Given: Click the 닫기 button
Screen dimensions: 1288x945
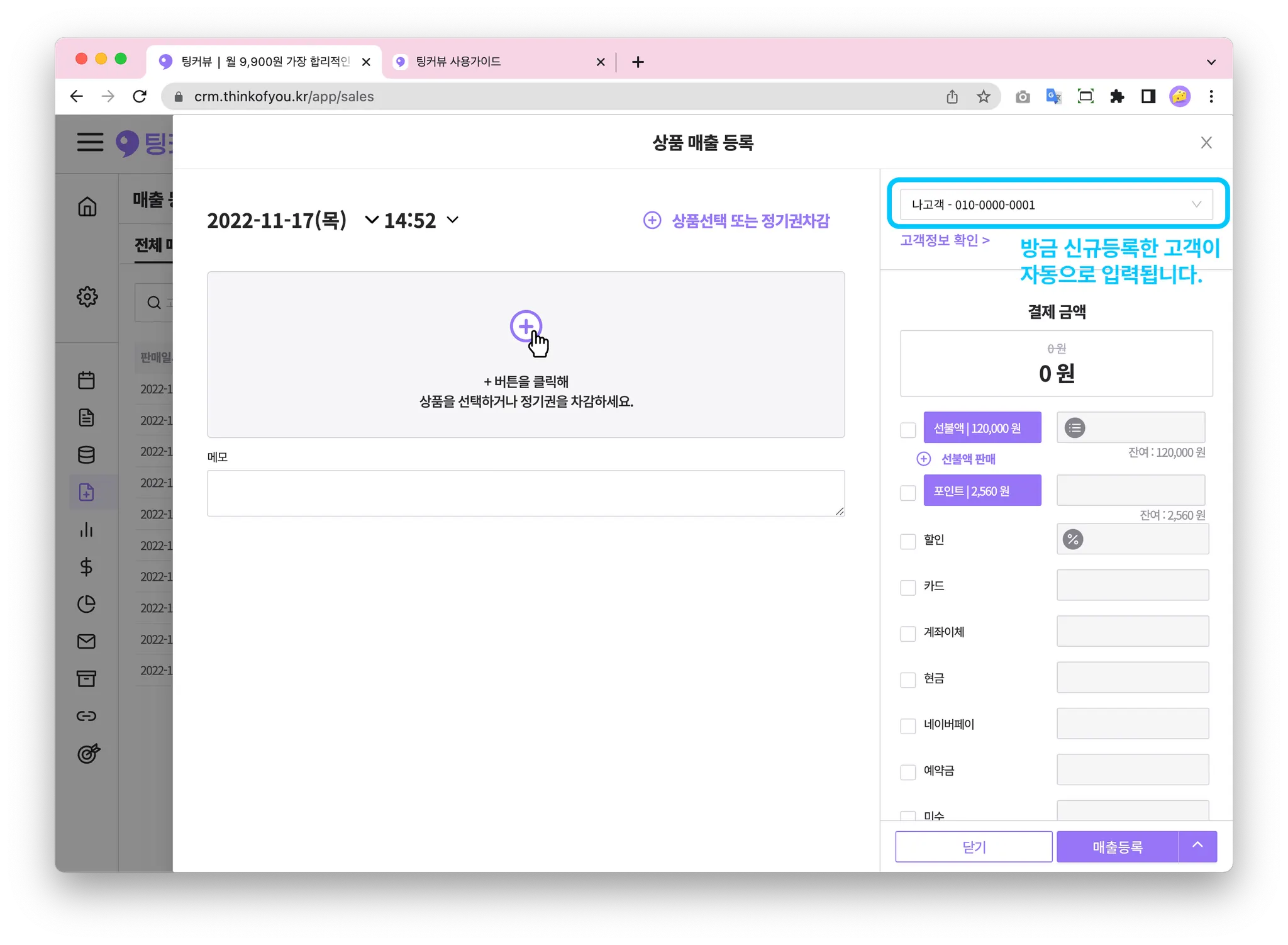Looking at the screenshot, I should click(x=974, y=847).
